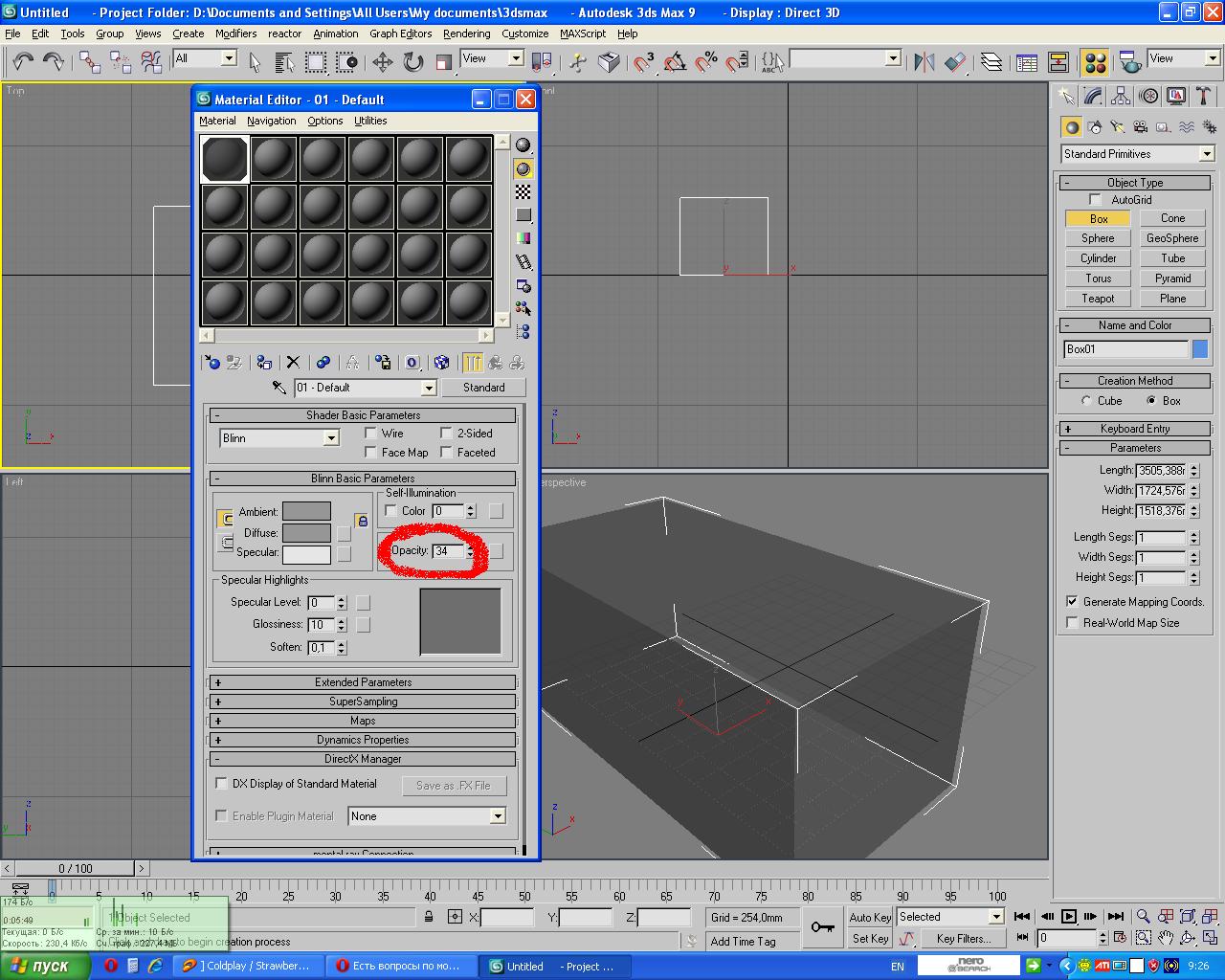Open the Rendering menu
The image size is (1225, 980).
click(x=466, y=33)
